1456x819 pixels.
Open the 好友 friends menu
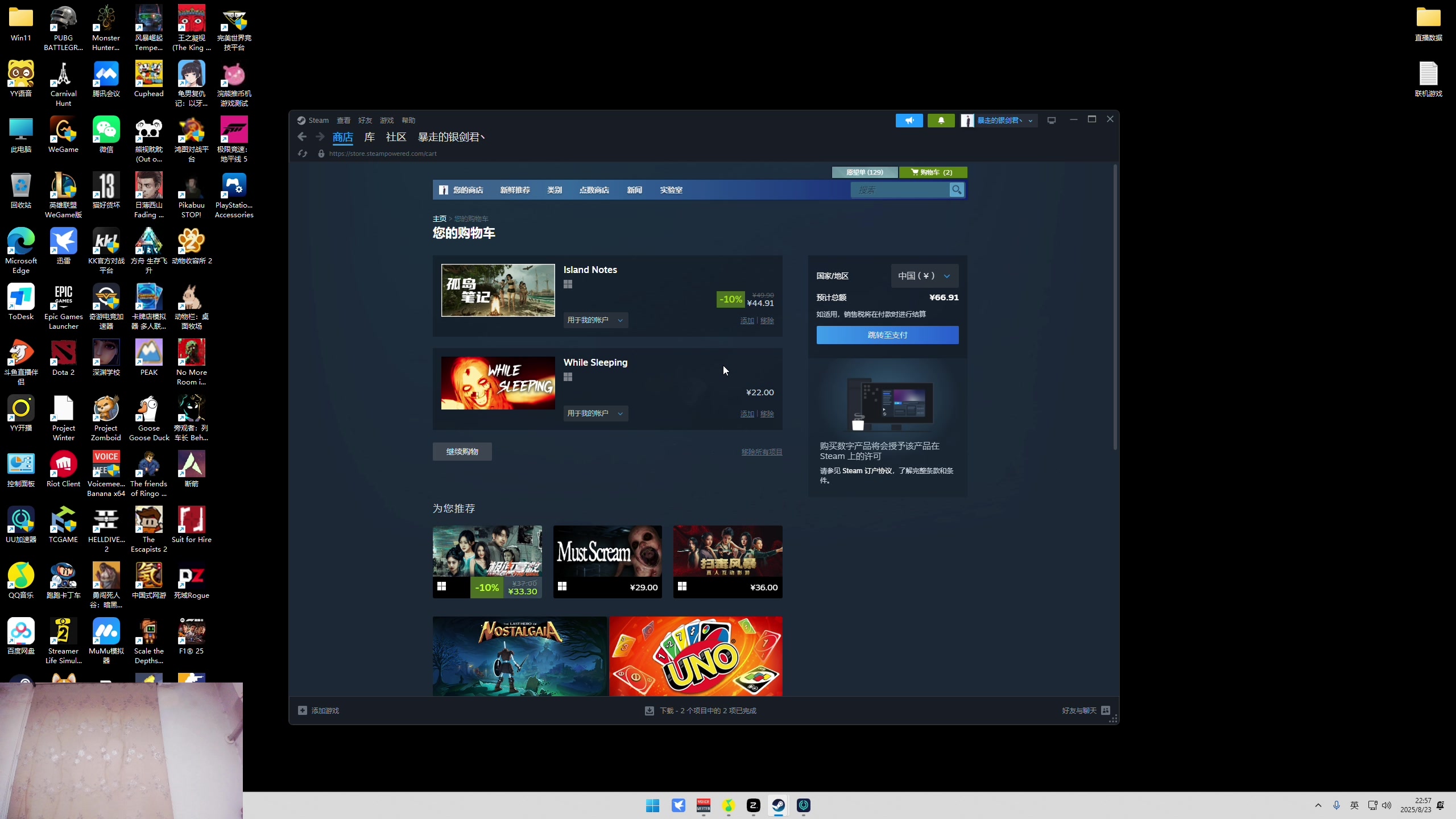(x=365, y=121)
